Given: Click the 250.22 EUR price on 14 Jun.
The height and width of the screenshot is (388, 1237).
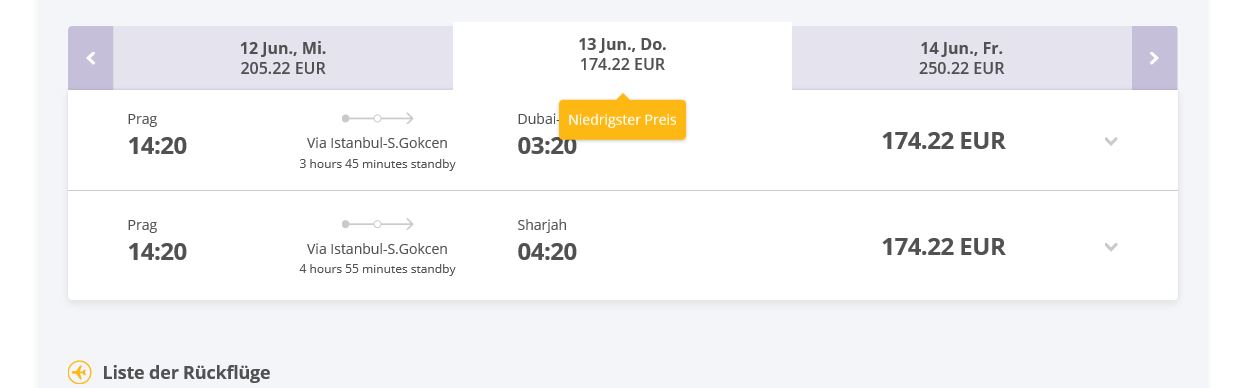Looking at the screenshot, I should point(962,69).
